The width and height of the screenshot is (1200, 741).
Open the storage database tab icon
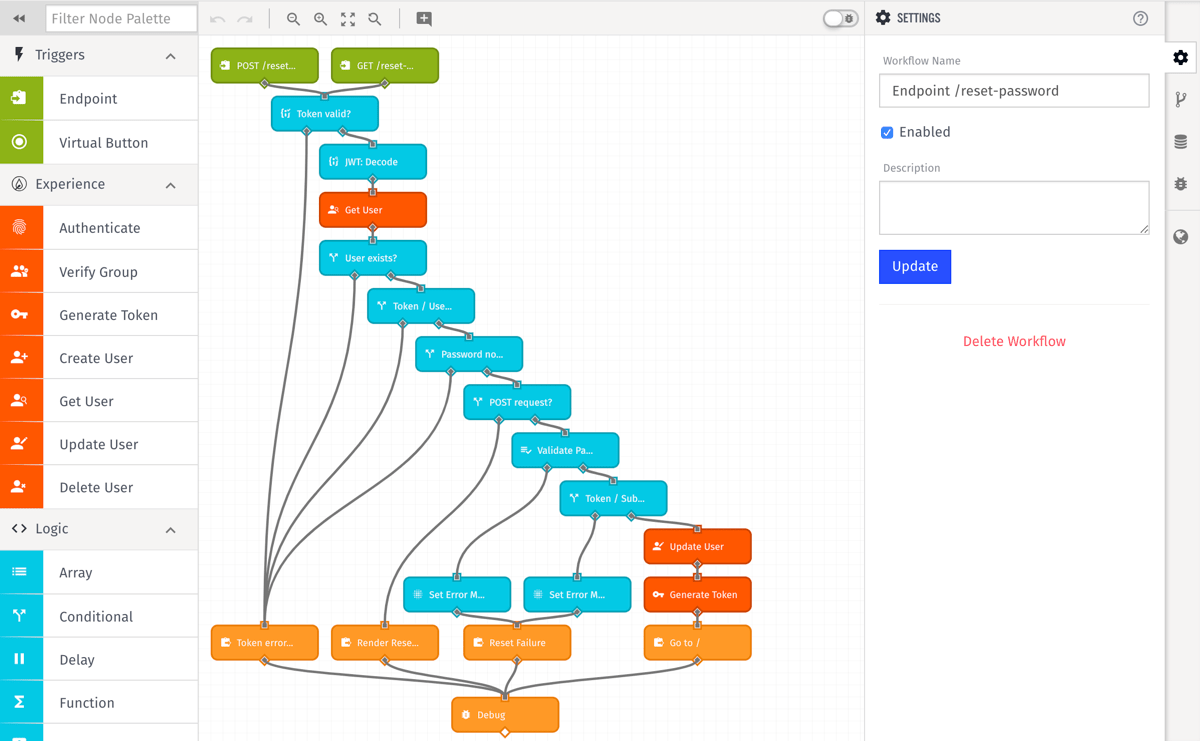(x=1181, y=142)
